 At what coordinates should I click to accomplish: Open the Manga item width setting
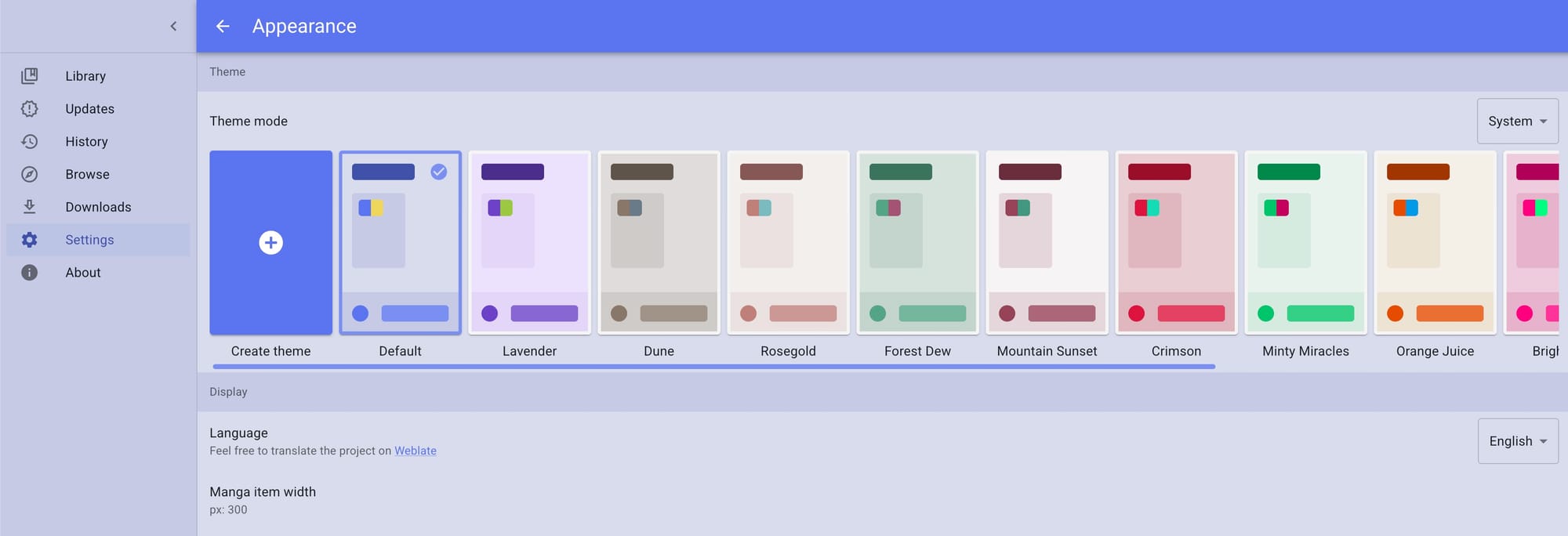coord(263,500)
